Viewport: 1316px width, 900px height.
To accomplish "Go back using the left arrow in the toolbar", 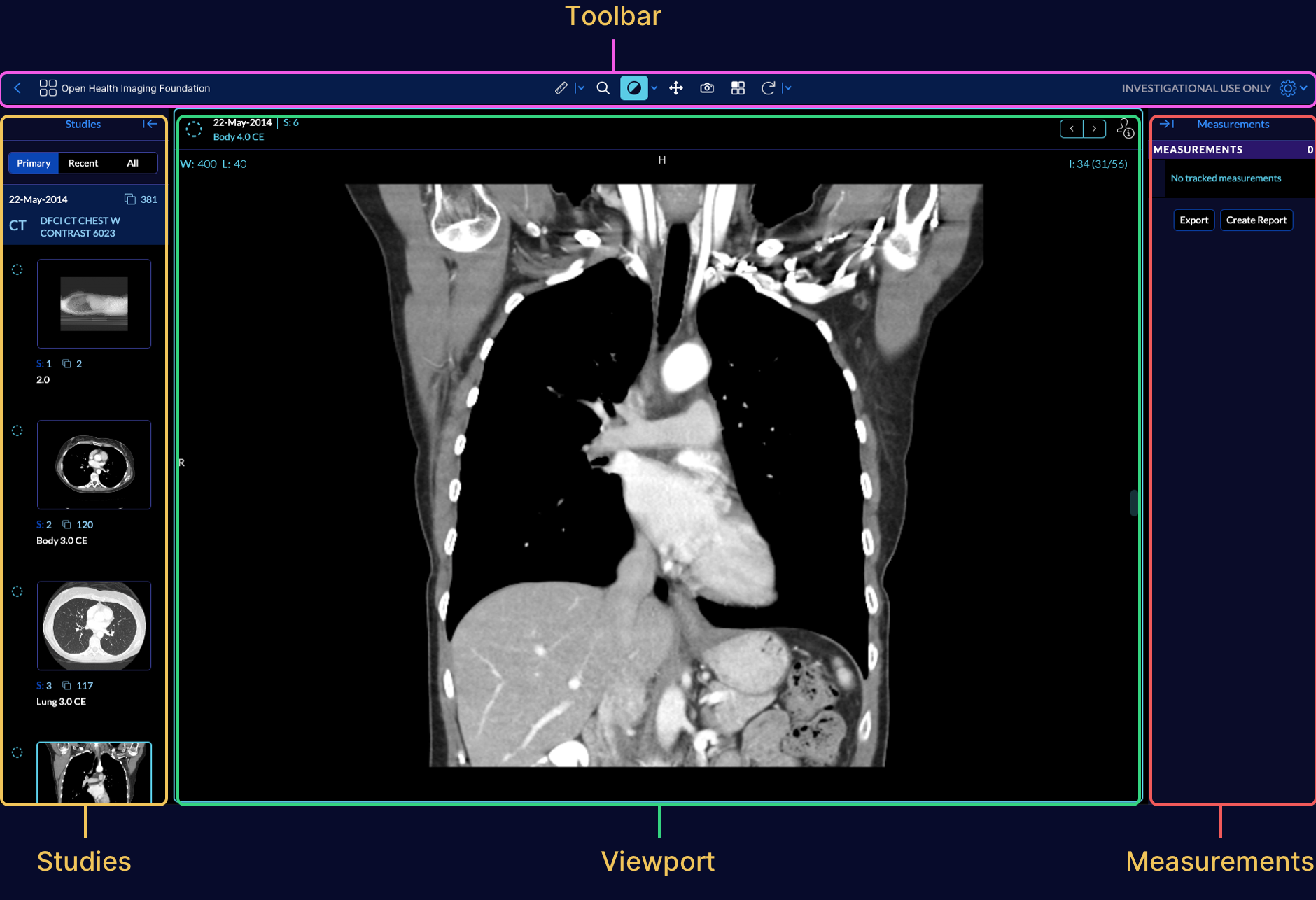I will (17, 88).
